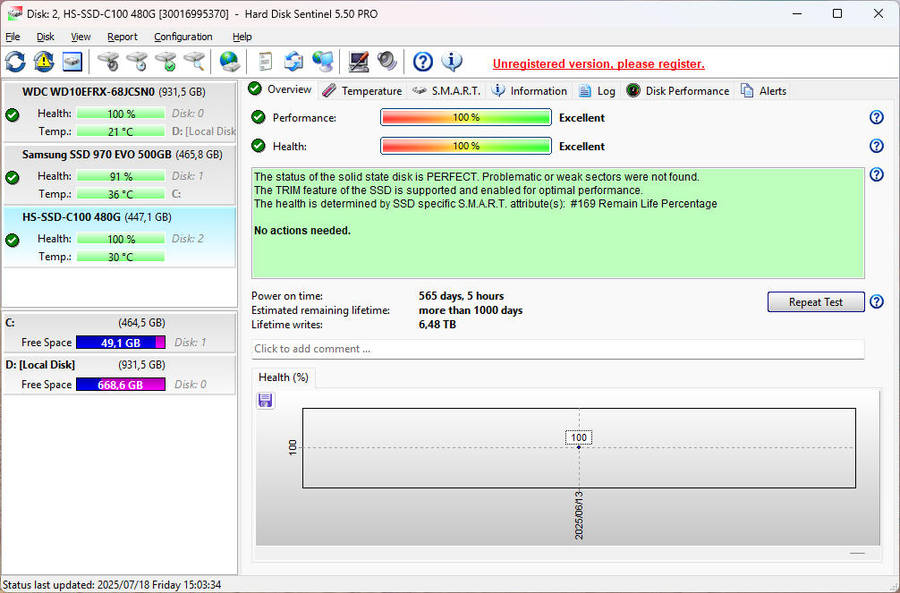The height and width of the screenshot is (593, 900).
Task: Click the blue information toolbar icon
Action: click(452, 61)
